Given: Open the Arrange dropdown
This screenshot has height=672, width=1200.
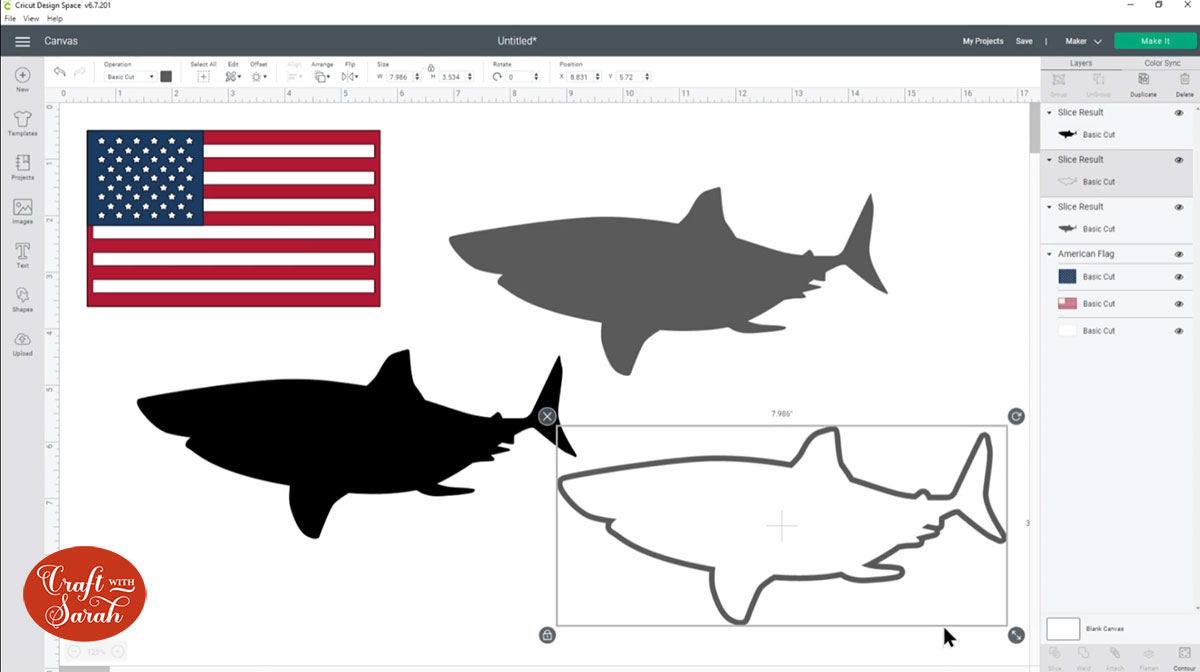Looking at the screenshot, I should (322, 77).
